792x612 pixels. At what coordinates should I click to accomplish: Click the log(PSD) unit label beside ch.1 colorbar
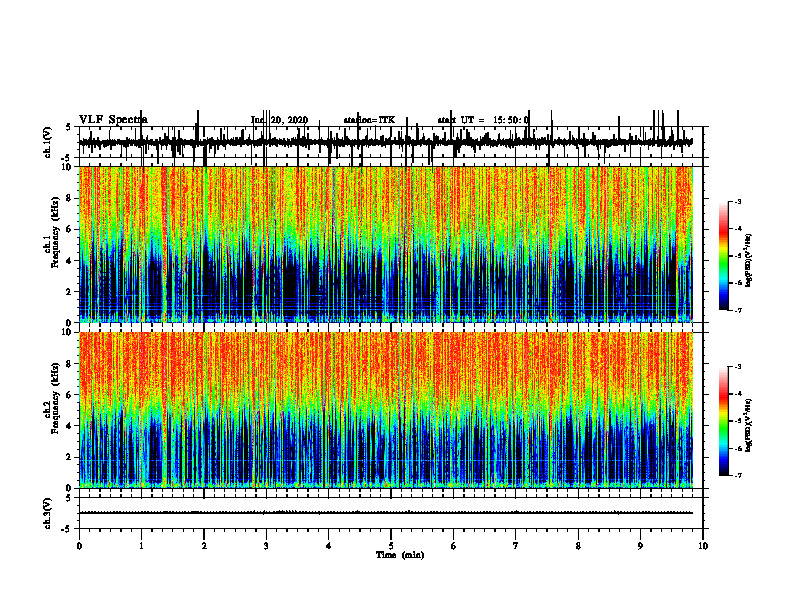tap(749, 261)
